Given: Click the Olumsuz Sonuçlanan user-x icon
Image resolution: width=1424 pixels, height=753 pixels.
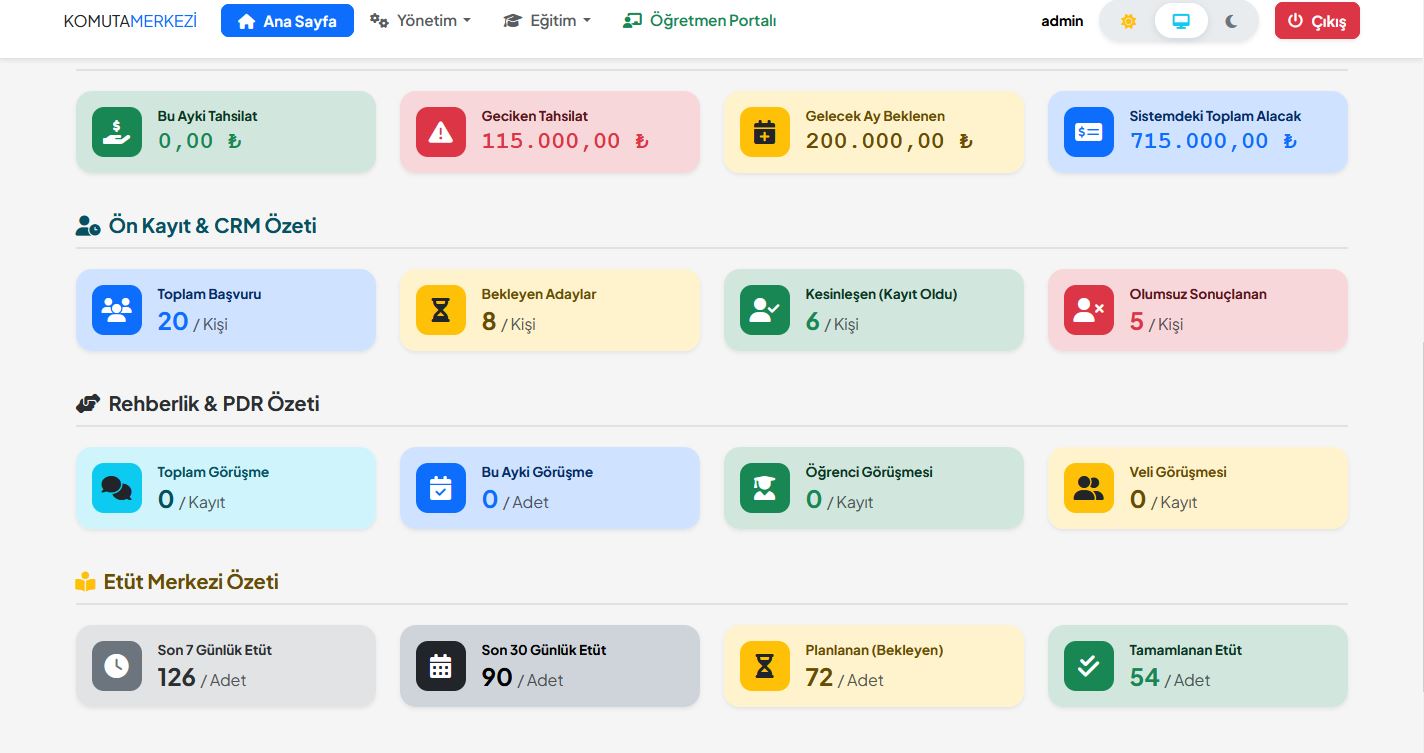Looking at the screenshot, I should tap(1088, 310).
